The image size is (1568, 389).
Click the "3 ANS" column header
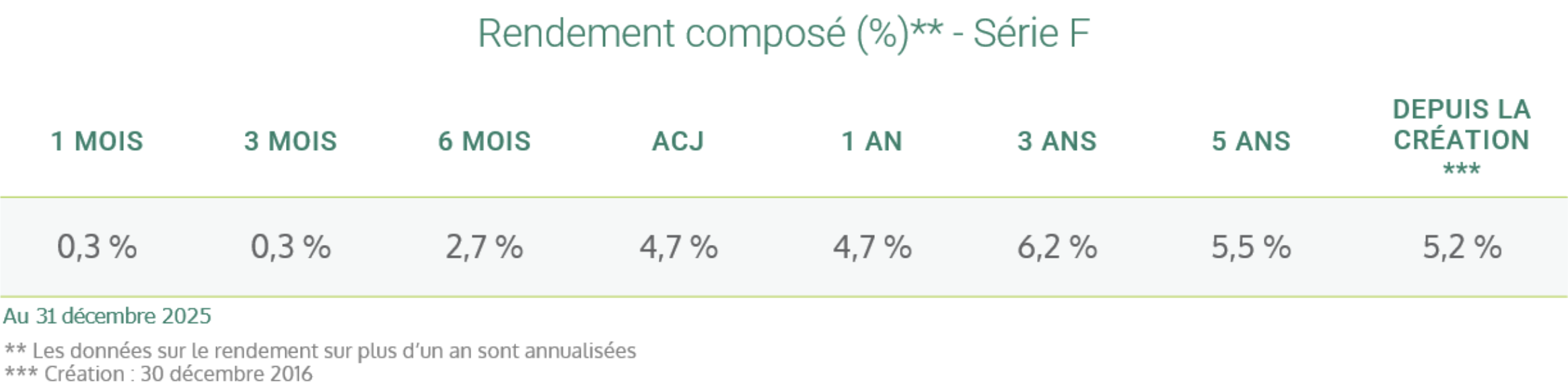[1057, 141]
